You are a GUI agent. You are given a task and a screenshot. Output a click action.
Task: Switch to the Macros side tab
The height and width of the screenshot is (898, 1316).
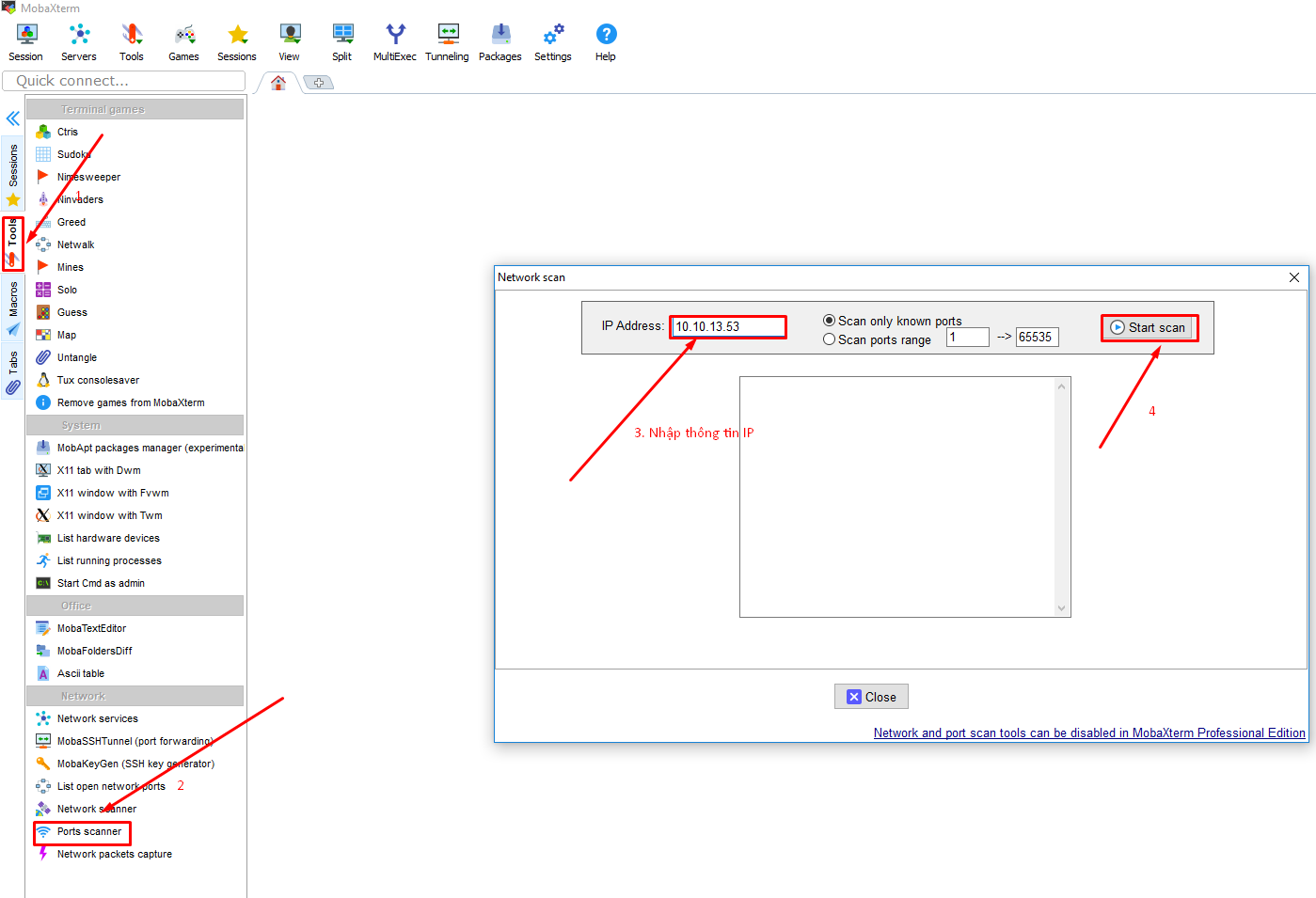point(13,308)
